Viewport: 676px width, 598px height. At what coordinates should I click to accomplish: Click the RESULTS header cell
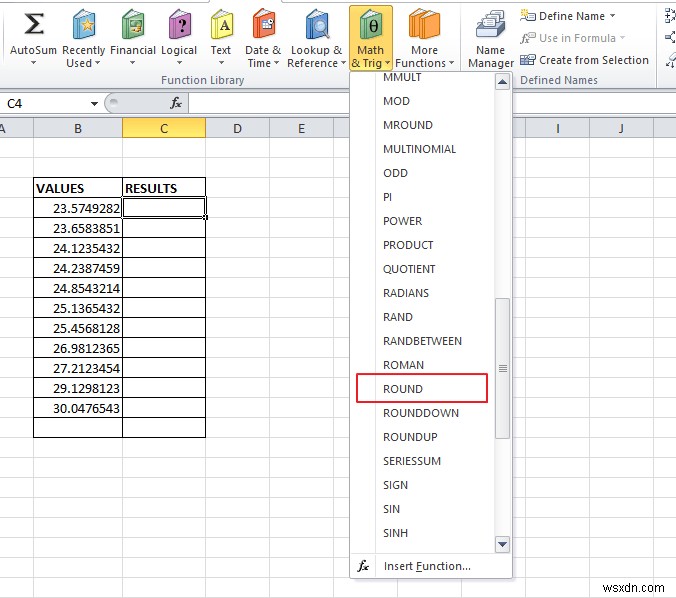click(x=164, y=188)
